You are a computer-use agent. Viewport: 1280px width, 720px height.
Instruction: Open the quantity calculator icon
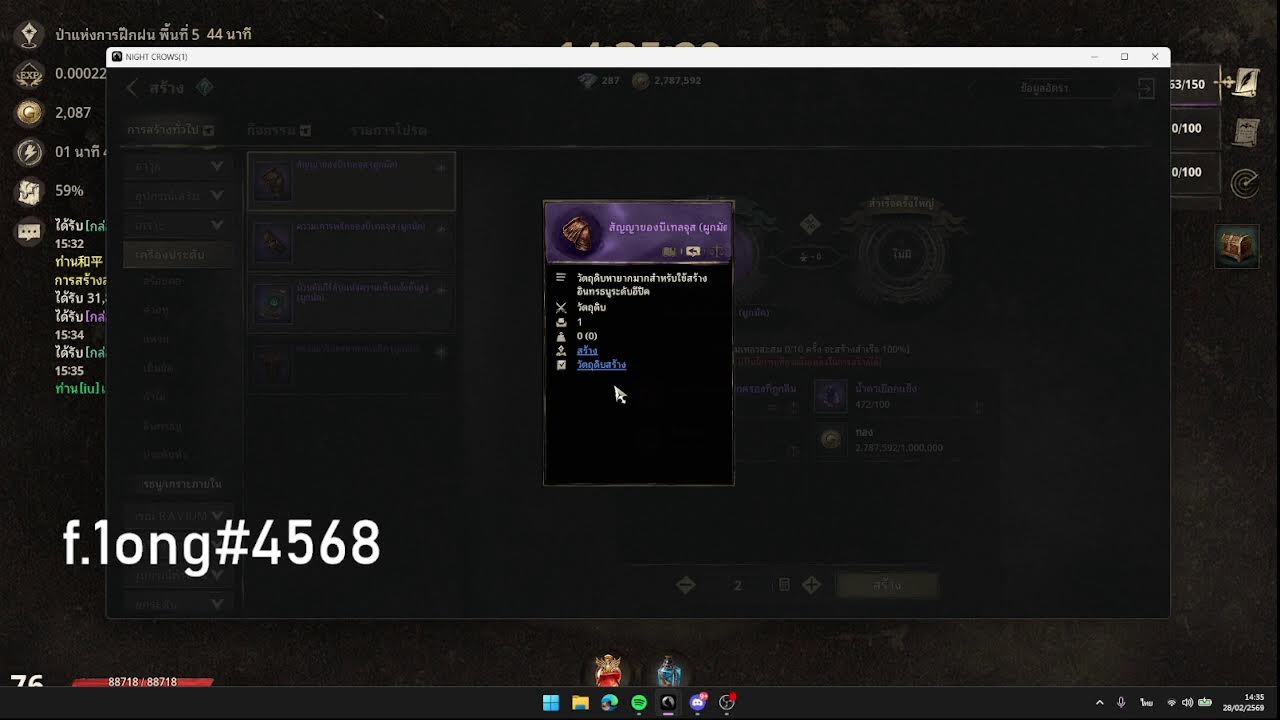(784, 585)
